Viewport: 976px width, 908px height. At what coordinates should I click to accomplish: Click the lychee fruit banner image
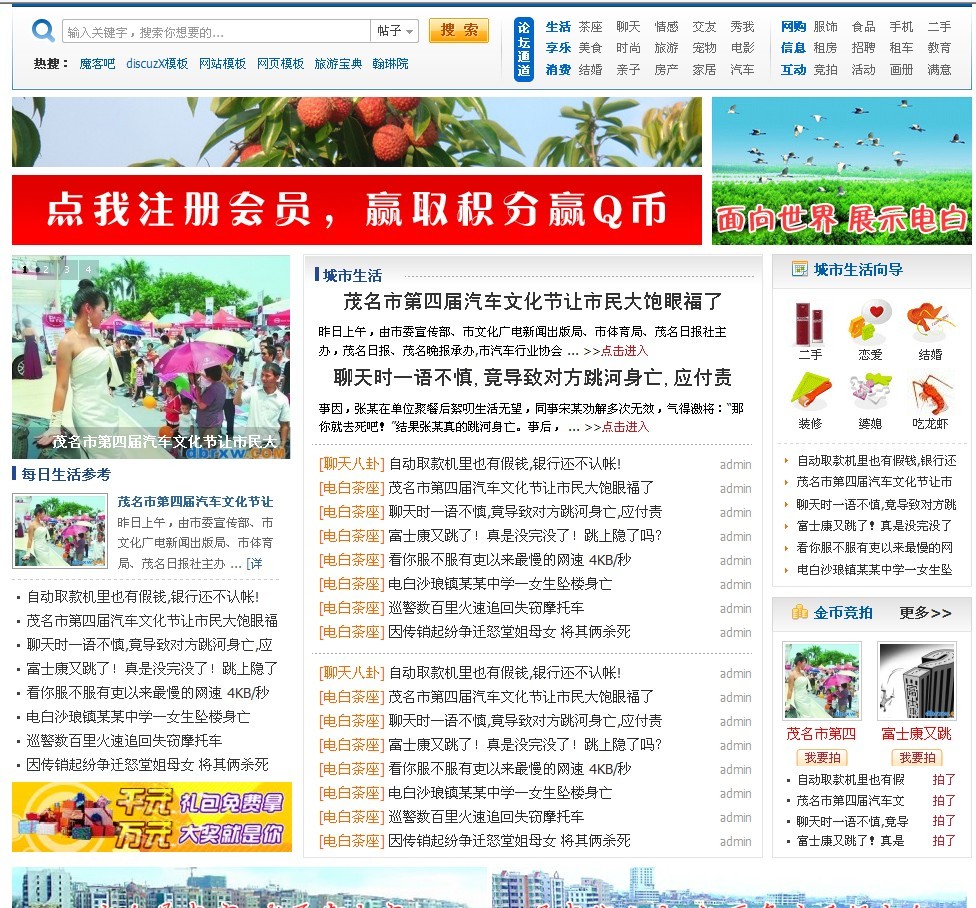pos(357,132)
